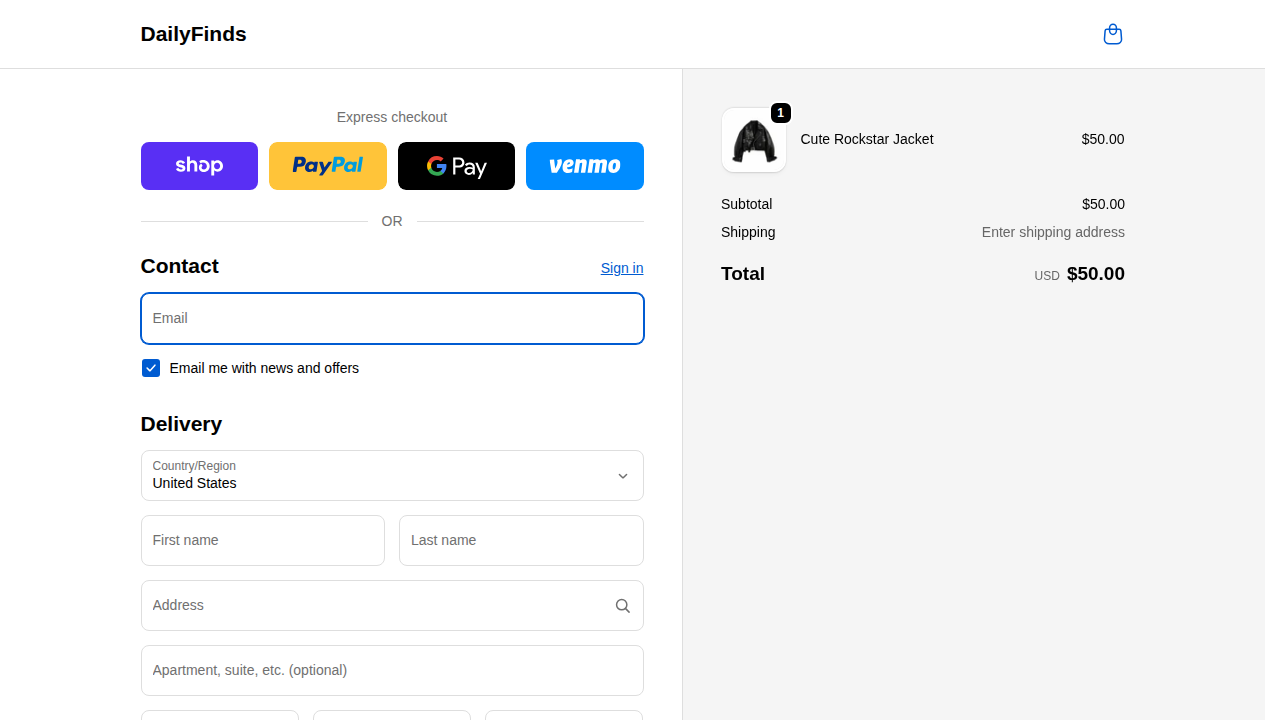Viewport: 1280px width, 720px height.
Task: Click the First name field
Action: tap(263, 540)
